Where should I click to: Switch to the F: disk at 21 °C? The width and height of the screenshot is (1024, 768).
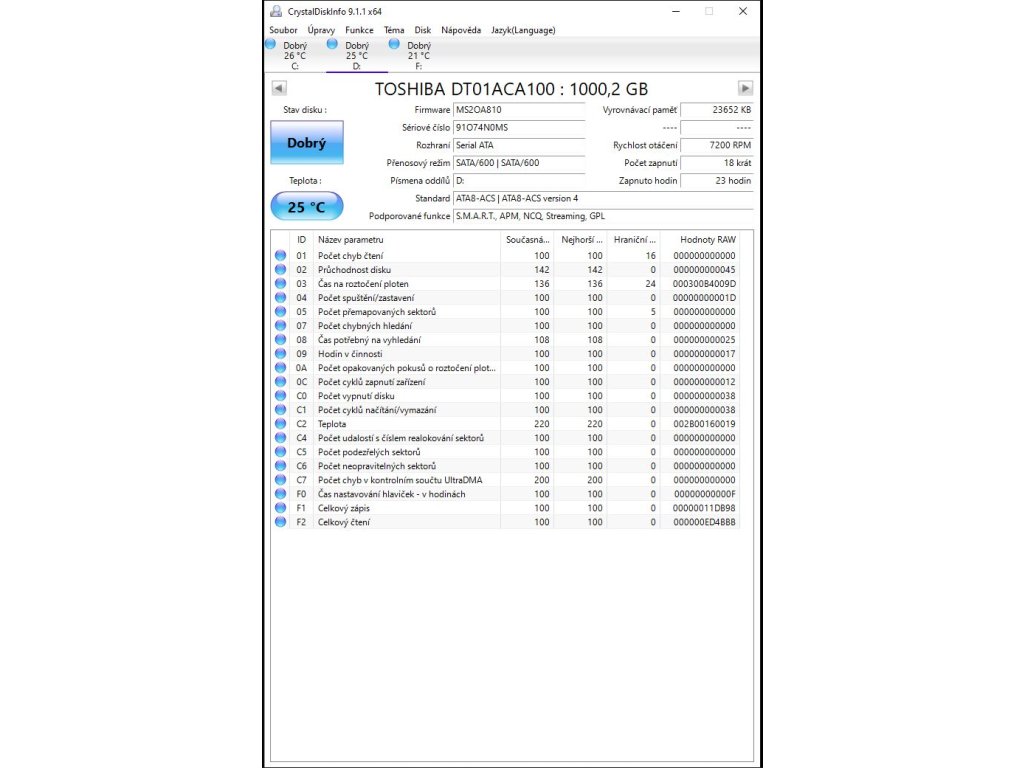[x=418, y=55]
